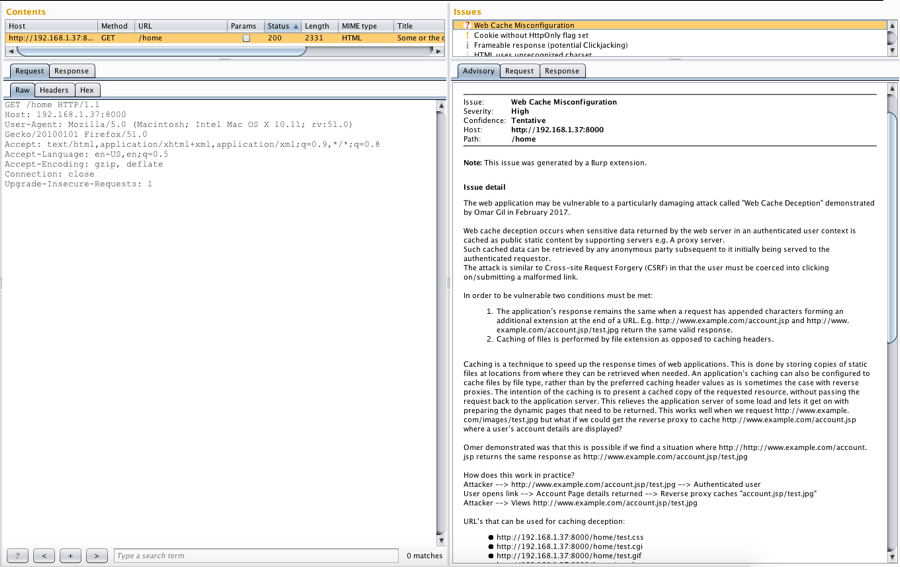Toggle the Params checkbox in the /home row
This screenshot has height=567, width=900.
click(246, 38)
